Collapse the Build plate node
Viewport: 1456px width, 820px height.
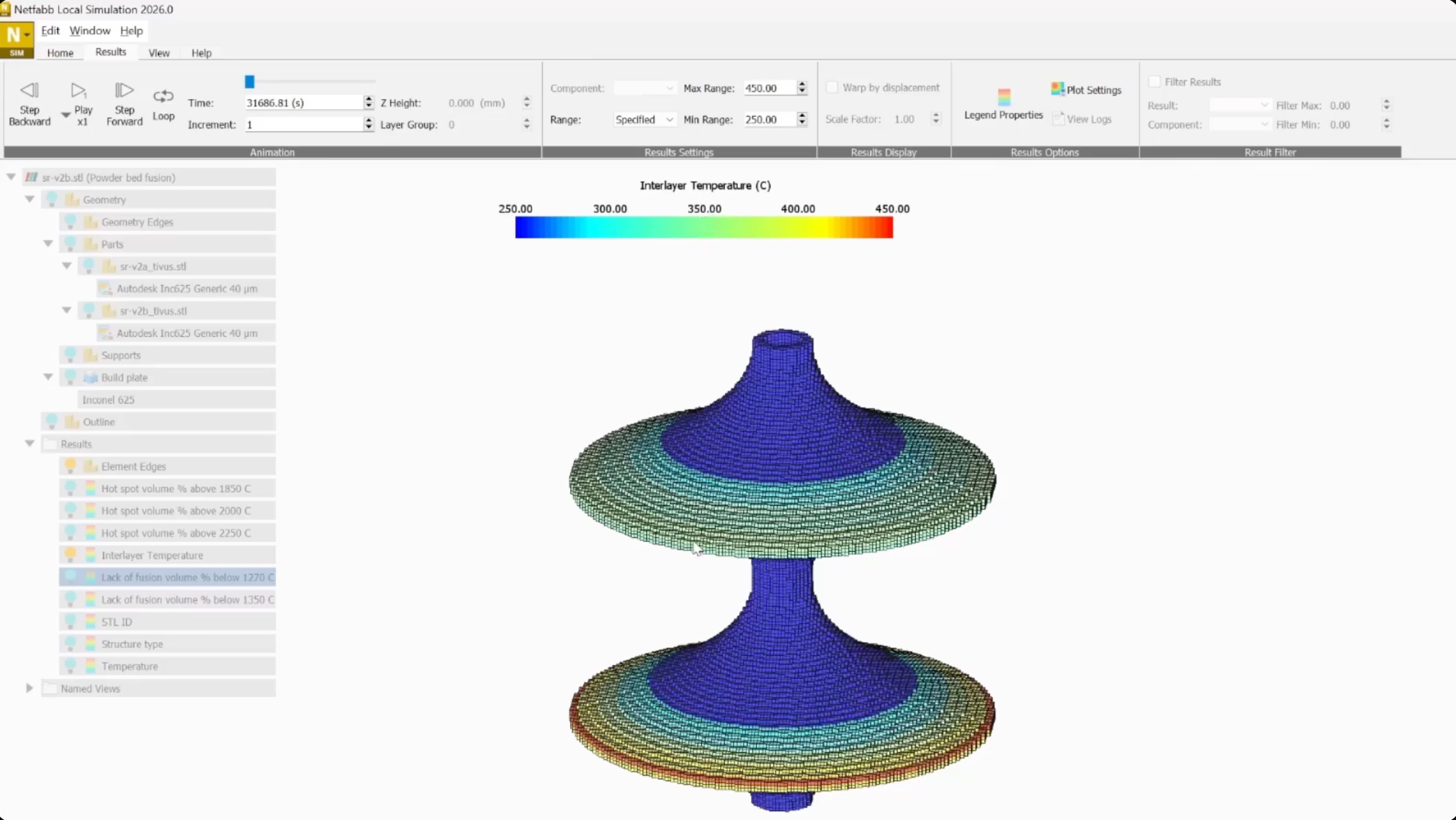[x=48, y=377]
